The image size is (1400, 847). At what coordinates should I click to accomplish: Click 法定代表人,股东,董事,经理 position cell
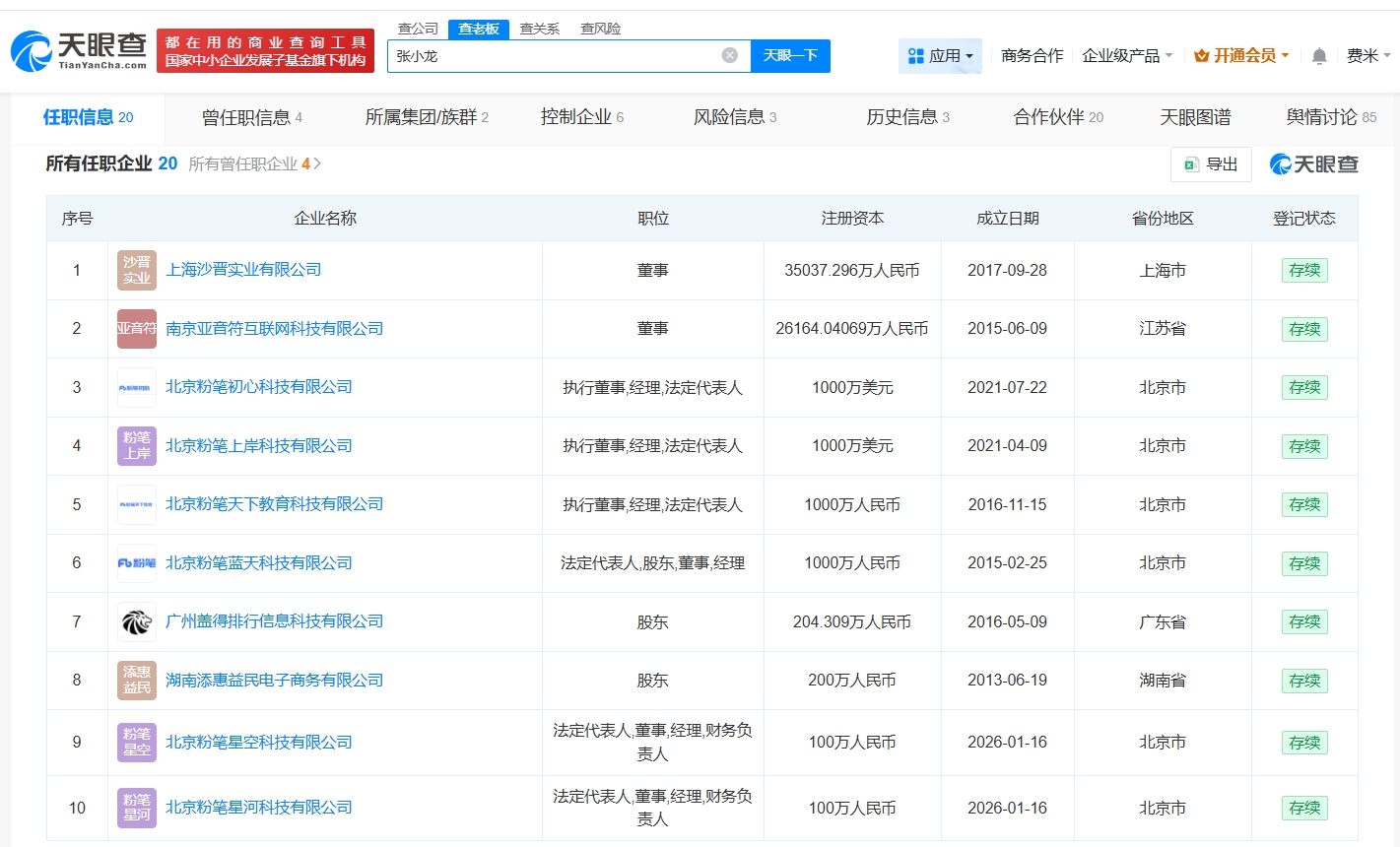(653, 563)
